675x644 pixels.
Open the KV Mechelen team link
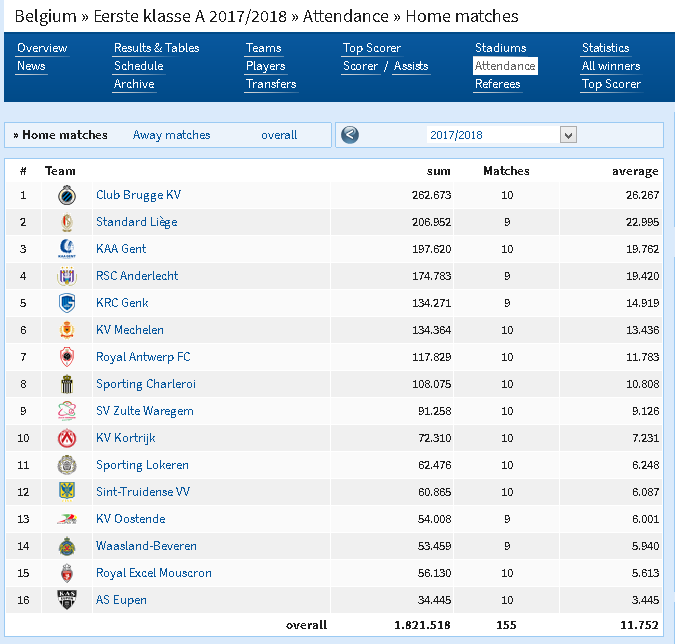pos(130,330)
